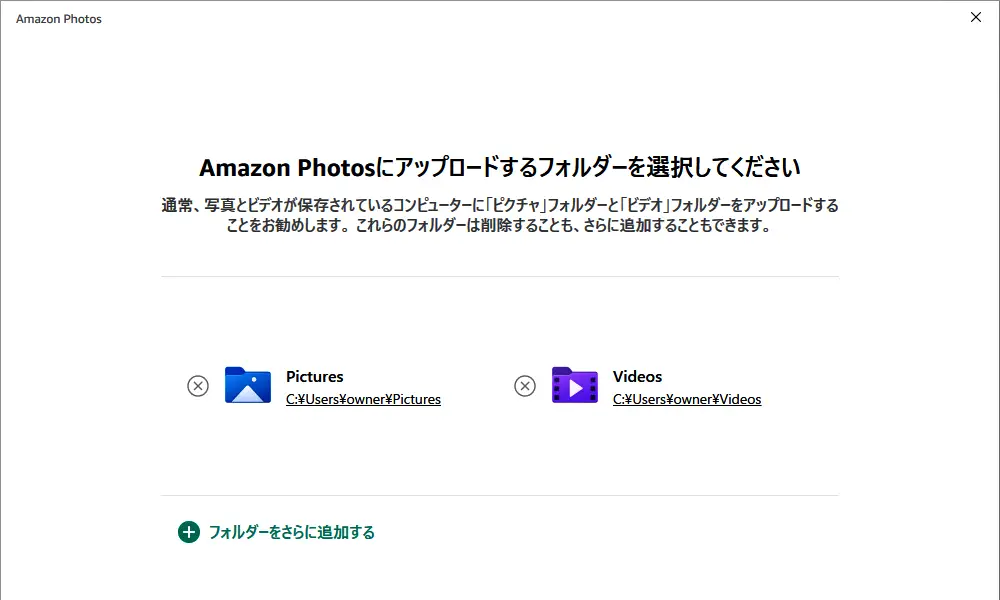Click the divider line below the folders
Screen dimensions: 1000x600
pos(500,495)
